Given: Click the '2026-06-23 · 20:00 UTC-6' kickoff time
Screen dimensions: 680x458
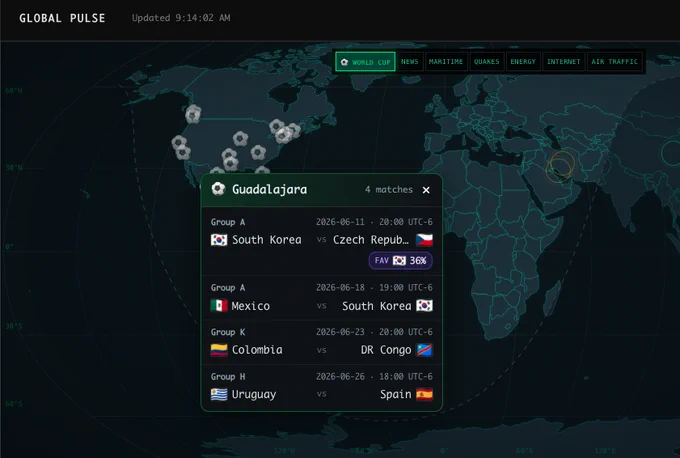Looking at the screenshot, I should pyautogui.click(x=374, y=332).
